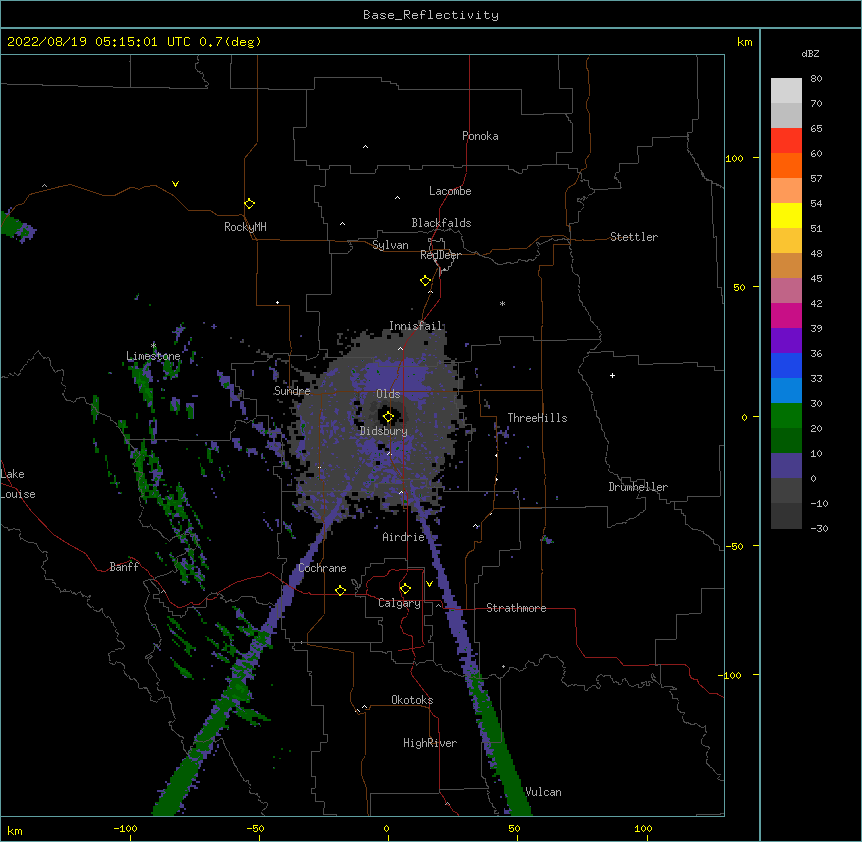
Task: Click the Drumheller town label
Action: pos(638,487)
